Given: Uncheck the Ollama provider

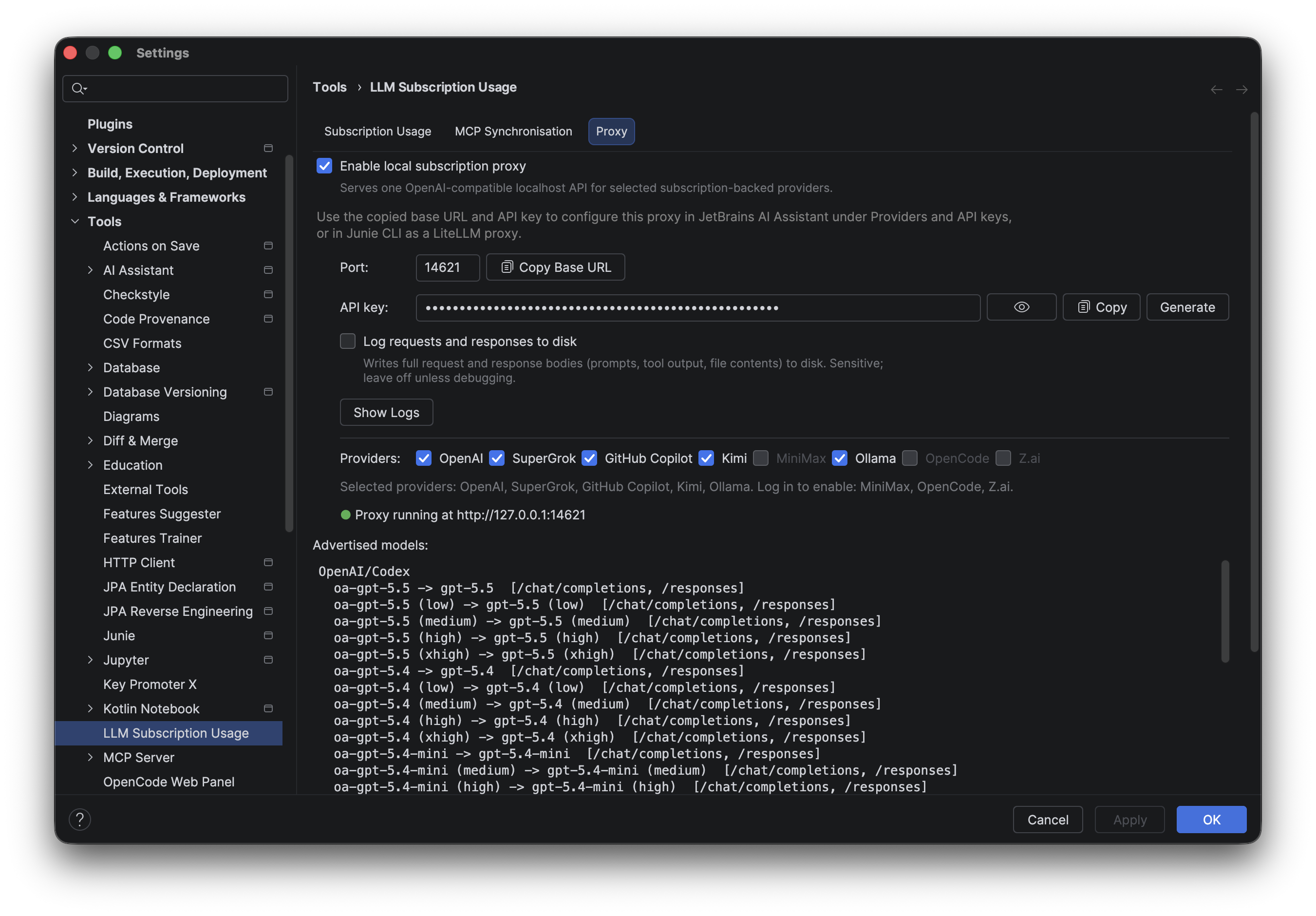Looking at the screenshot, I should tap(840, 458).
